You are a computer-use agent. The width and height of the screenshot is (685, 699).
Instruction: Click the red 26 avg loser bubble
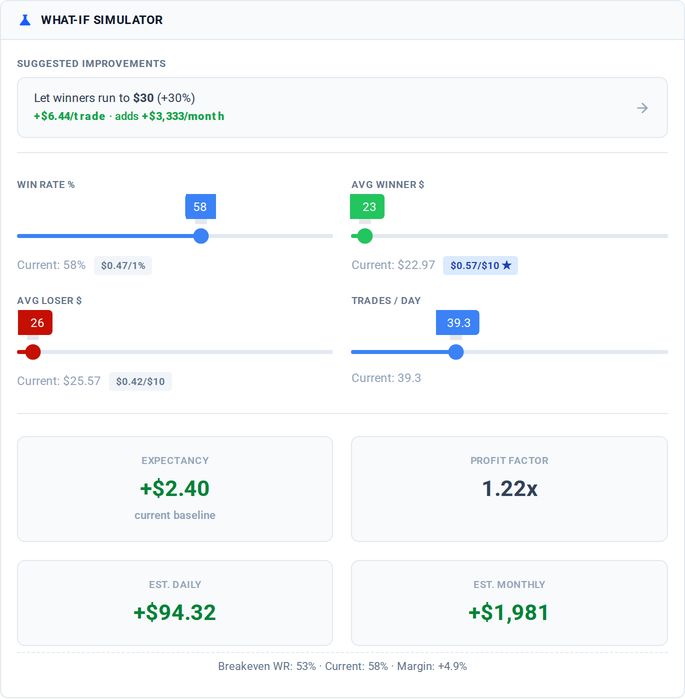click(x=35, y=322)
